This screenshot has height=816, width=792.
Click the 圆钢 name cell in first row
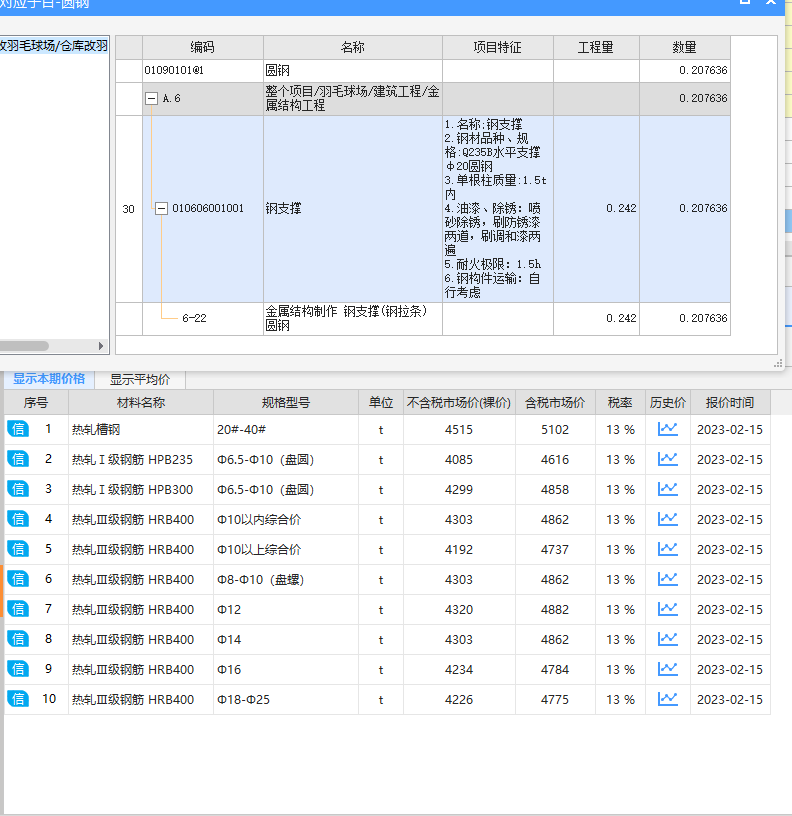(x=353, y=70)
